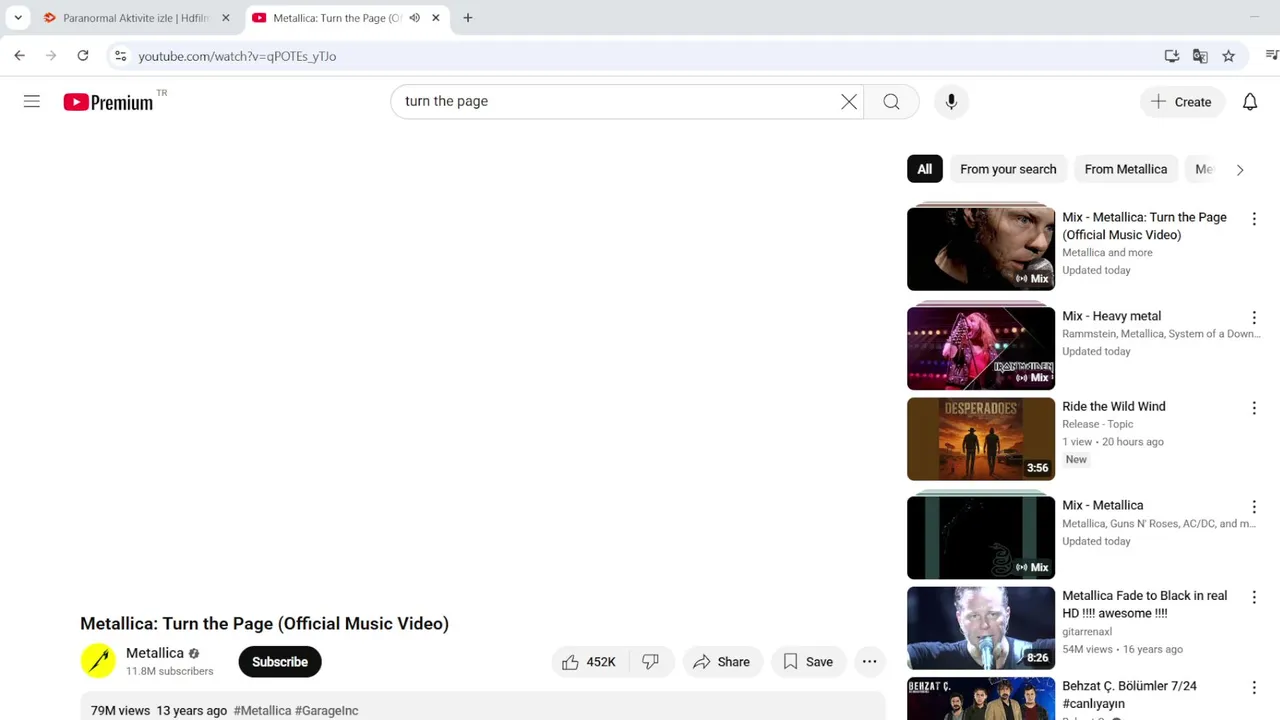Open options for Metallica Fade to Black video
The width and height of the screenshot is (1280, 720).
[x=1254, y=597]
